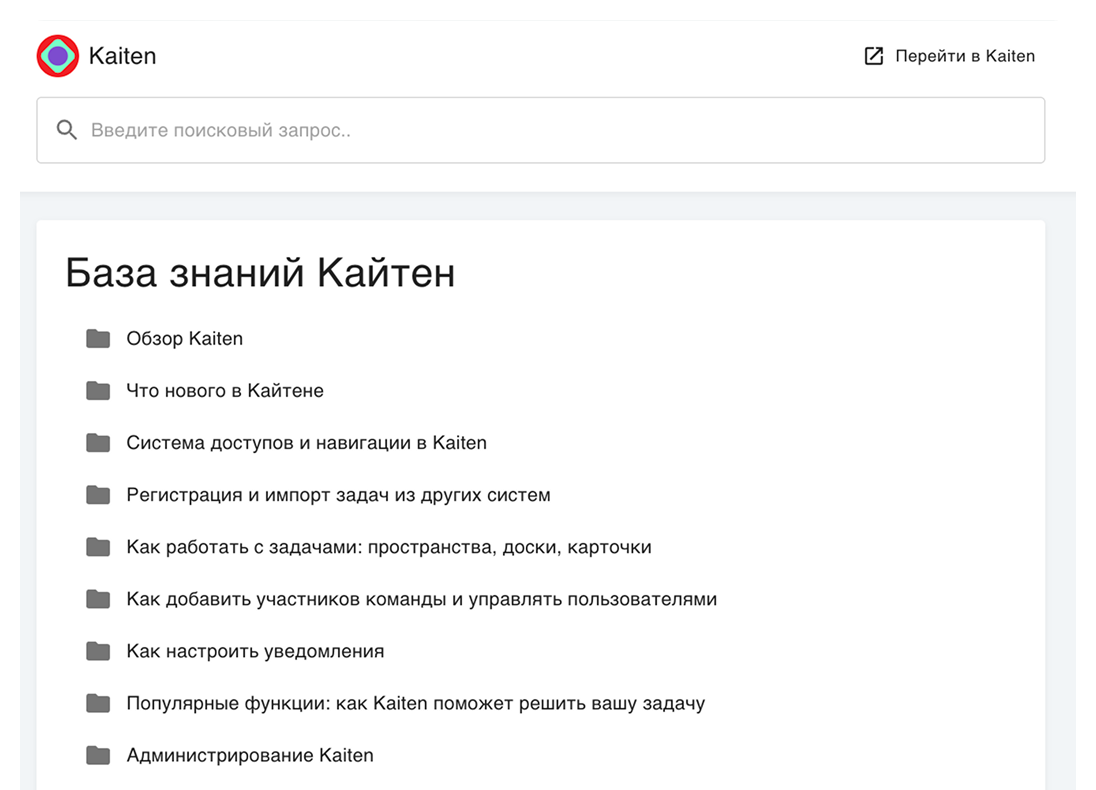Image resolution: width=1096 pixels, height=790 pixels.
Task: Click folder icon beside Как настроить уведомления
Action: click(98, 651)
